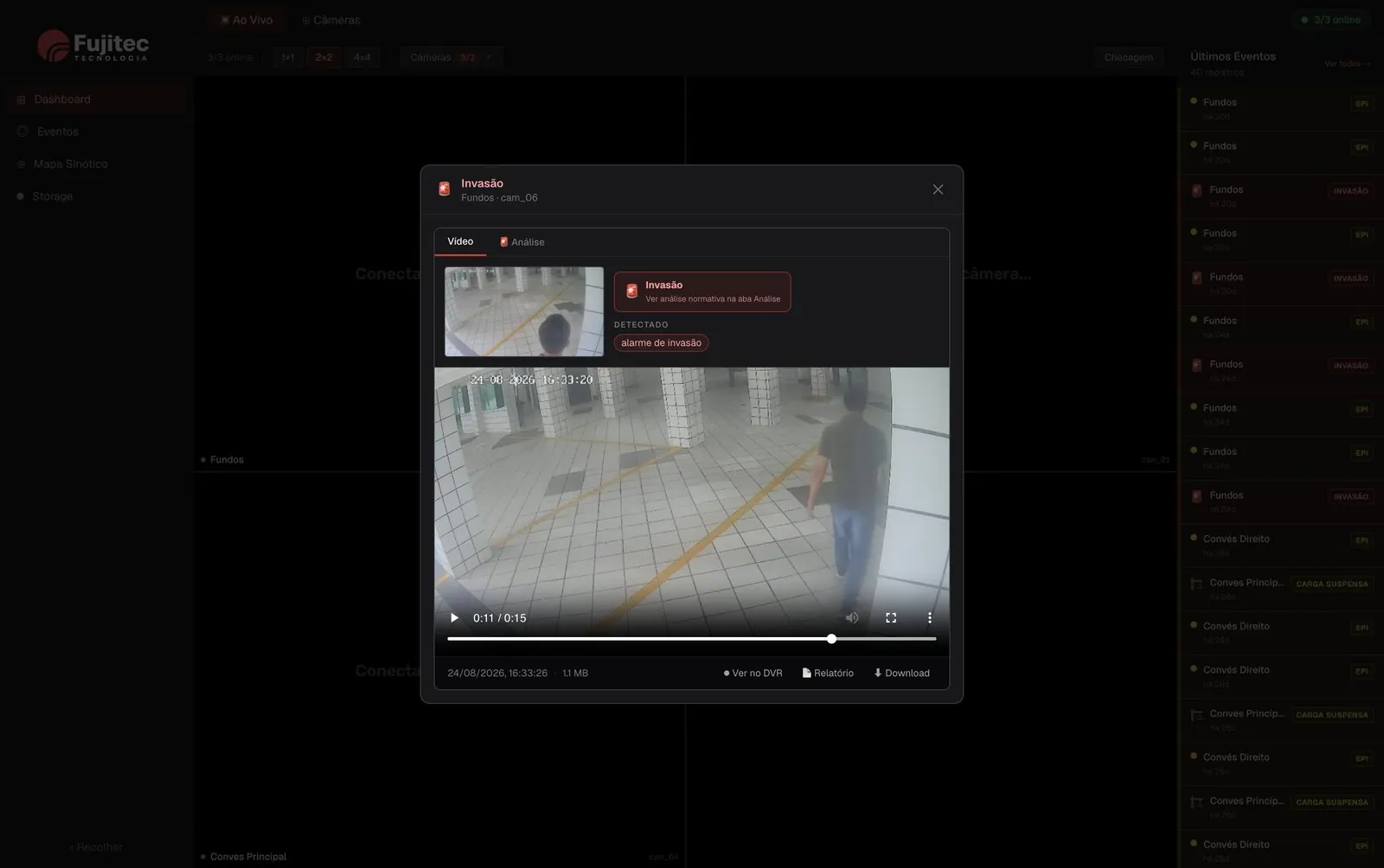This screenshot has height=868, width=1384.
Task: Click crane icon on second CARGA SUSPENSA event
Action: (x=1197, y=714)
